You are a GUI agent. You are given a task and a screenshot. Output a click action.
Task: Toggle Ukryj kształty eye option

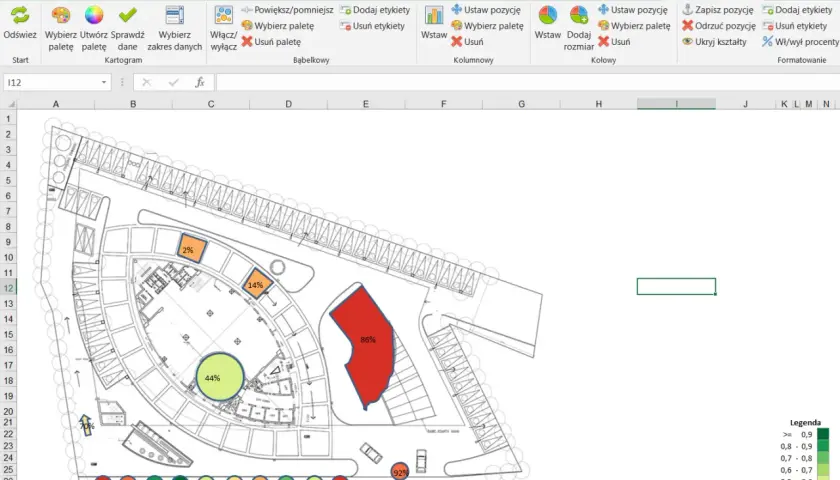tap(714, 41)
